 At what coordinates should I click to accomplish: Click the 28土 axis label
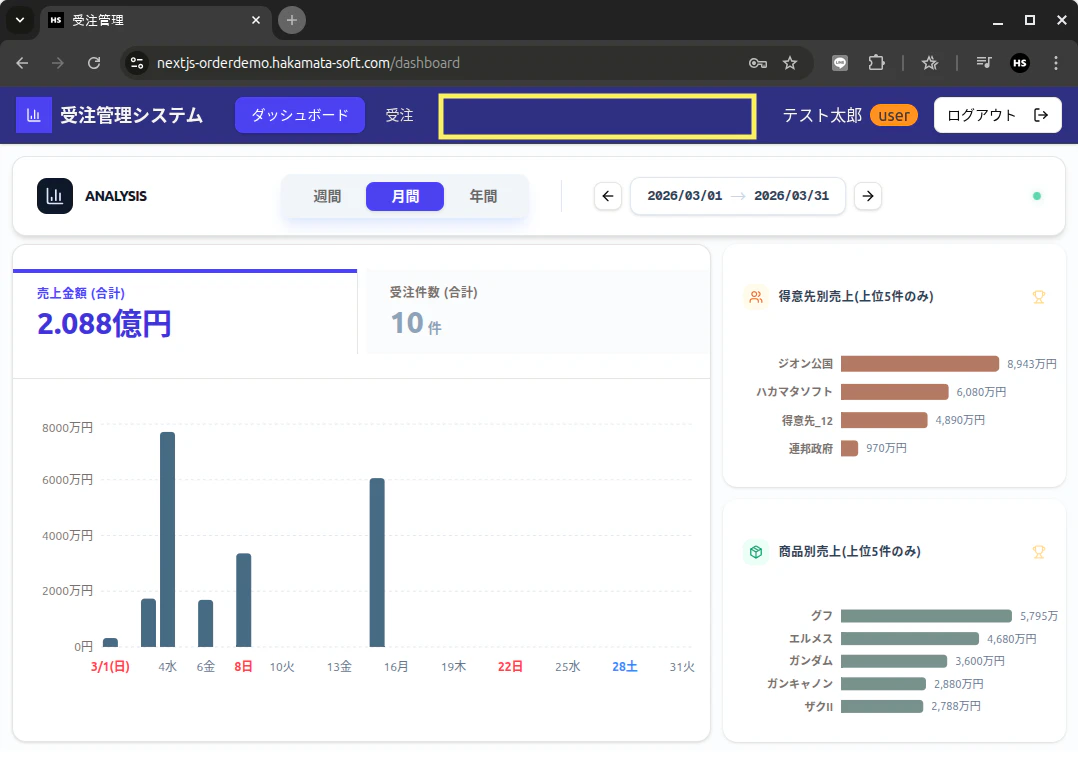625,667
